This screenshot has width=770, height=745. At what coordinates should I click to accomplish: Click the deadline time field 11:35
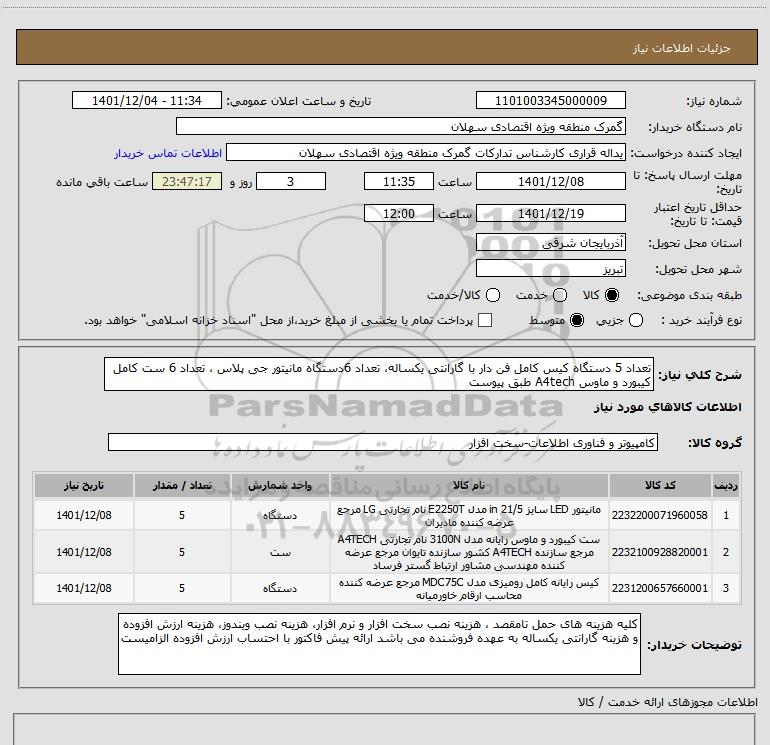[x=399, y=181]
